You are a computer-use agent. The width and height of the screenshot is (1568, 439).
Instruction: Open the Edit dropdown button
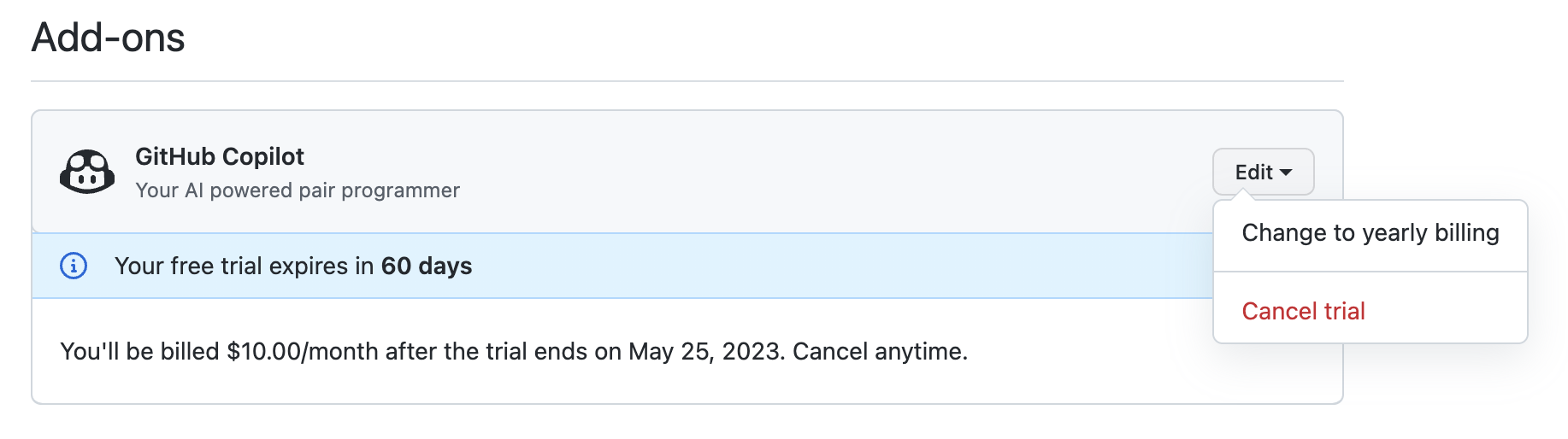tap(1263, 172)
